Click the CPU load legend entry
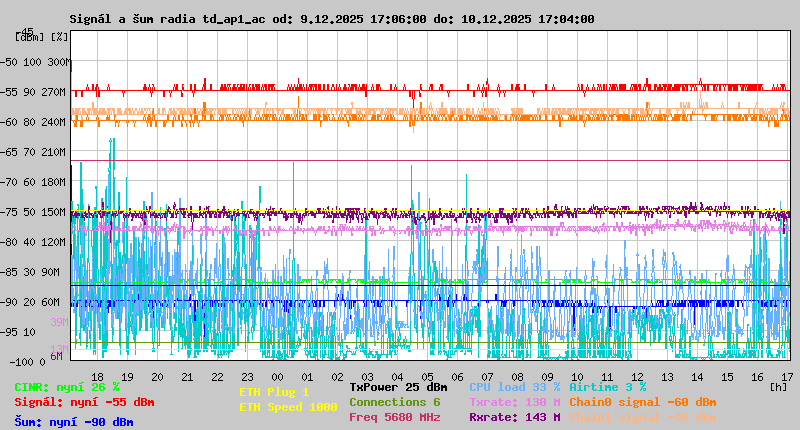Image resolution: width=800 pixels, height=430 pixels. pos(514,386)
